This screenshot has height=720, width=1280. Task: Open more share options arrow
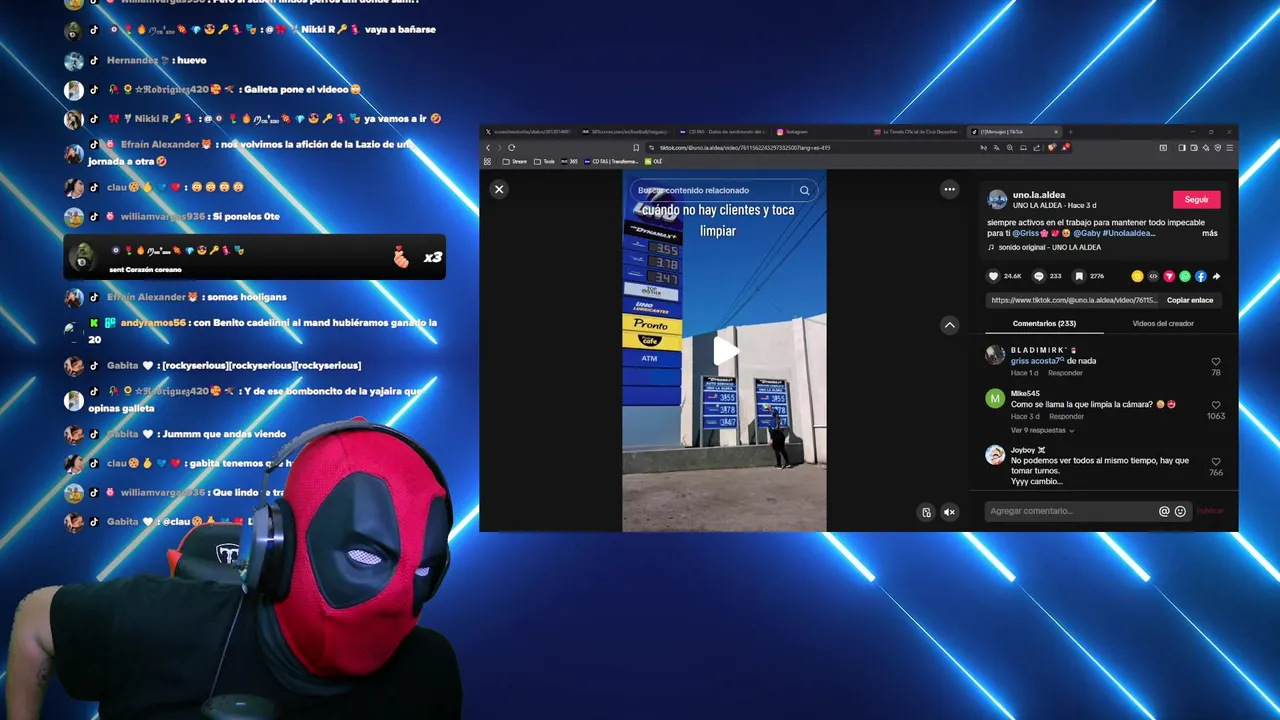pos(1216,276)
